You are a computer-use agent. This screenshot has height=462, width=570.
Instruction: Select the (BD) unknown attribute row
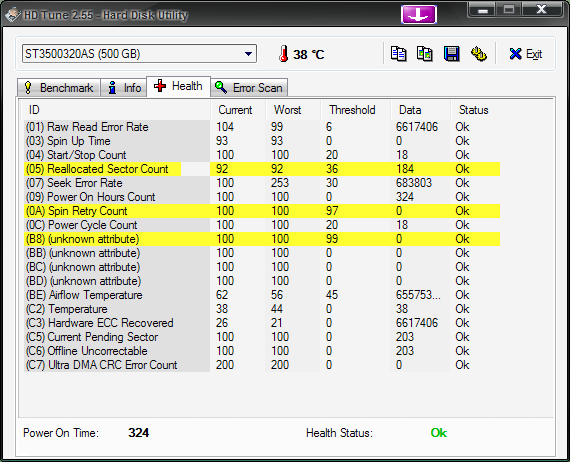pyautogui.click(x=262, y=281)
